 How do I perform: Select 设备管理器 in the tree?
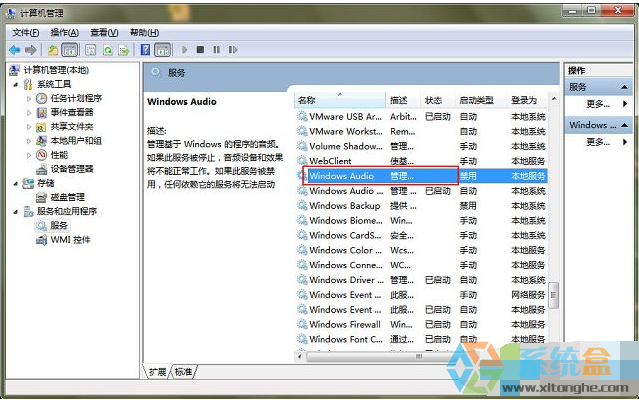[x=72, y=169]
